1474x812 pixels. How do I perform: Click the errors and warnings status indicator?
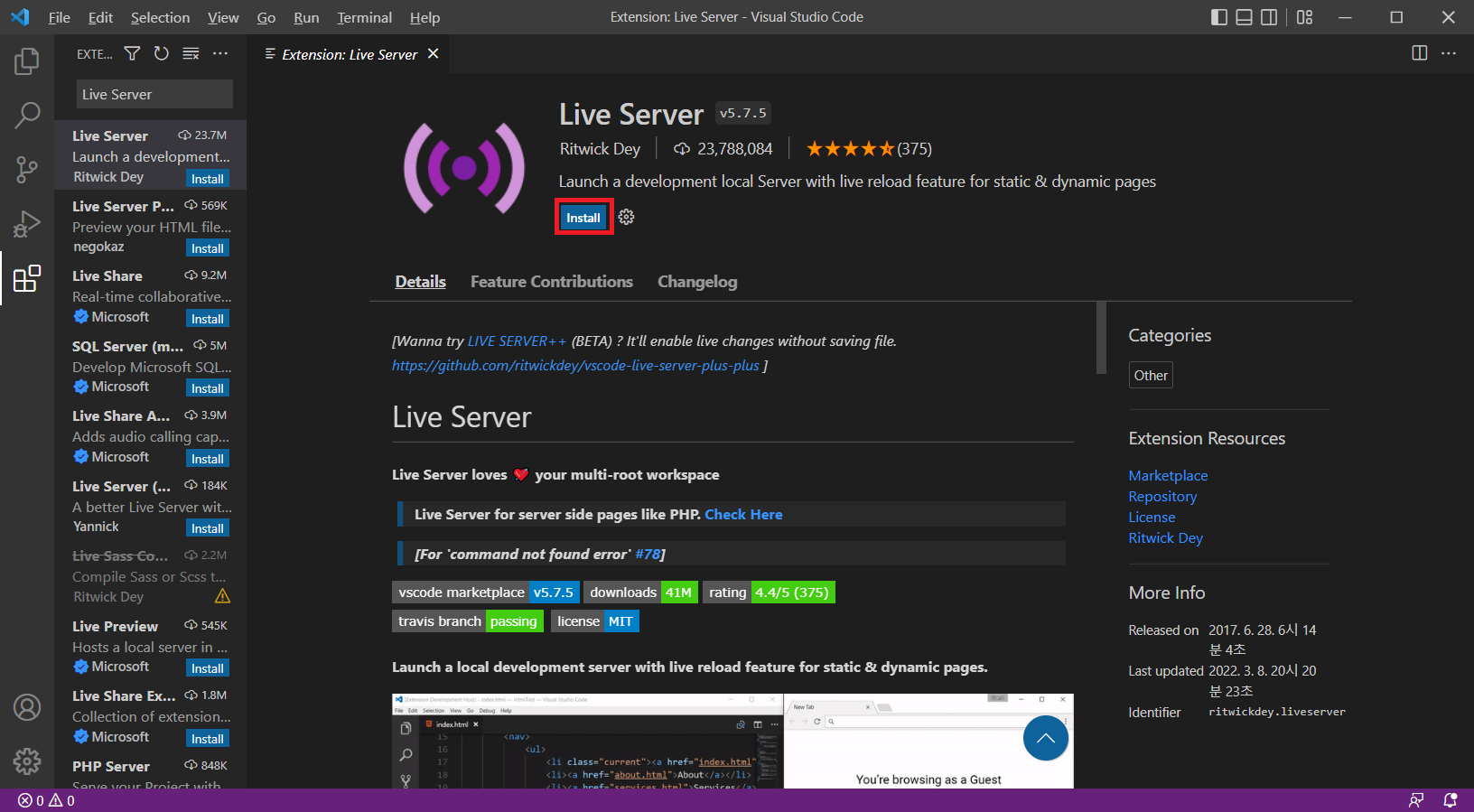tap(46, 800)
